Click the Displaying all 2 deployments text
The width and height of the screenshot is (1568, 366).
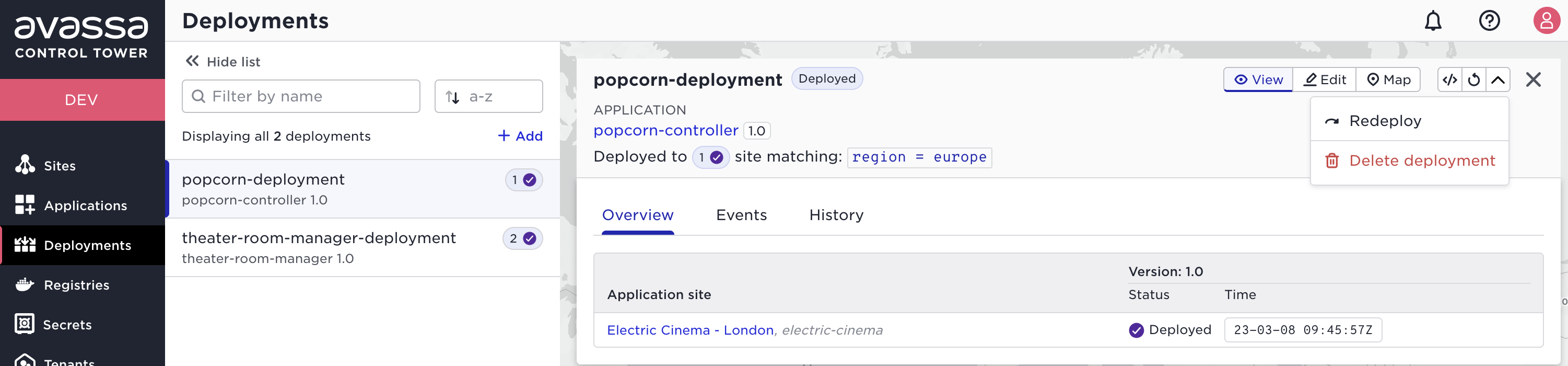tap(276, 136)
